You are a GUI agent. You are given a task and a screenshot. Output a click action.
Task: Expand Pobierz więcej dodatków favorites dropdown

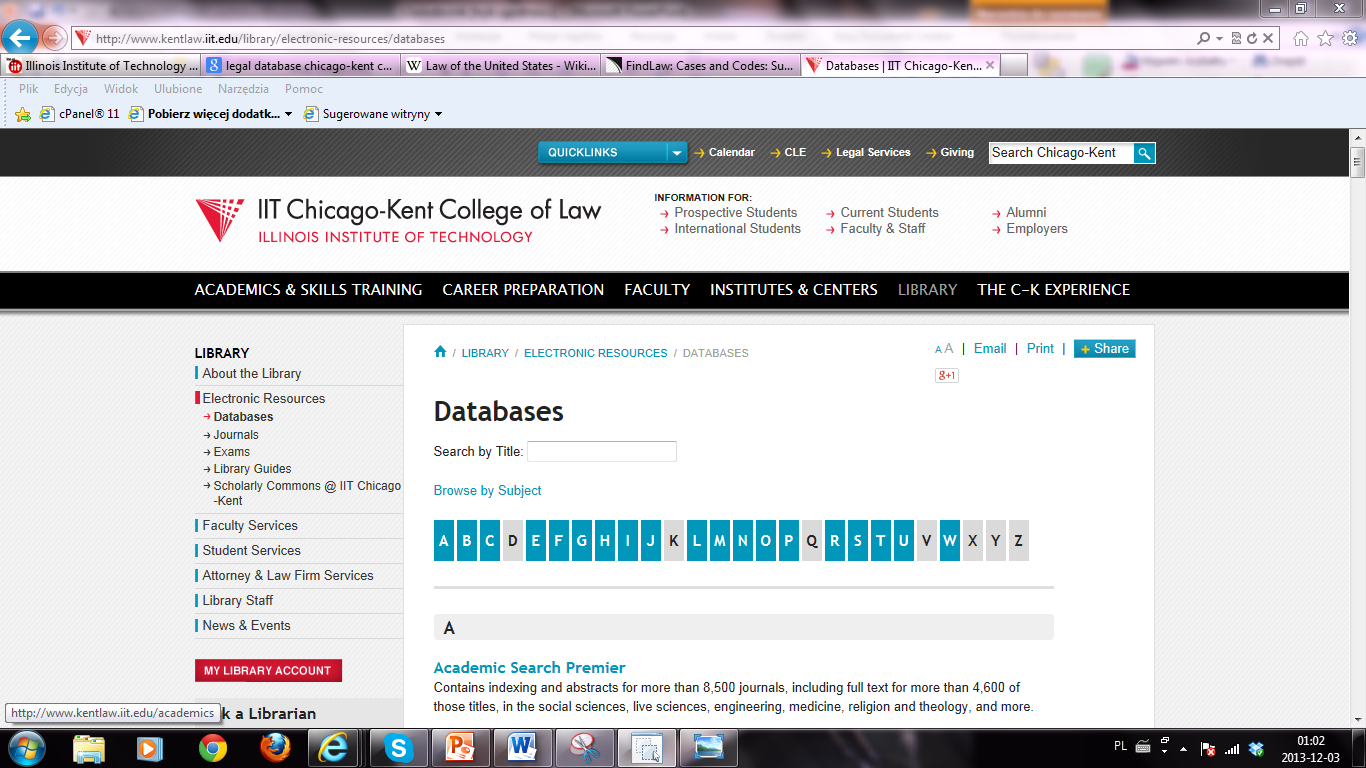tap(288, 114)
